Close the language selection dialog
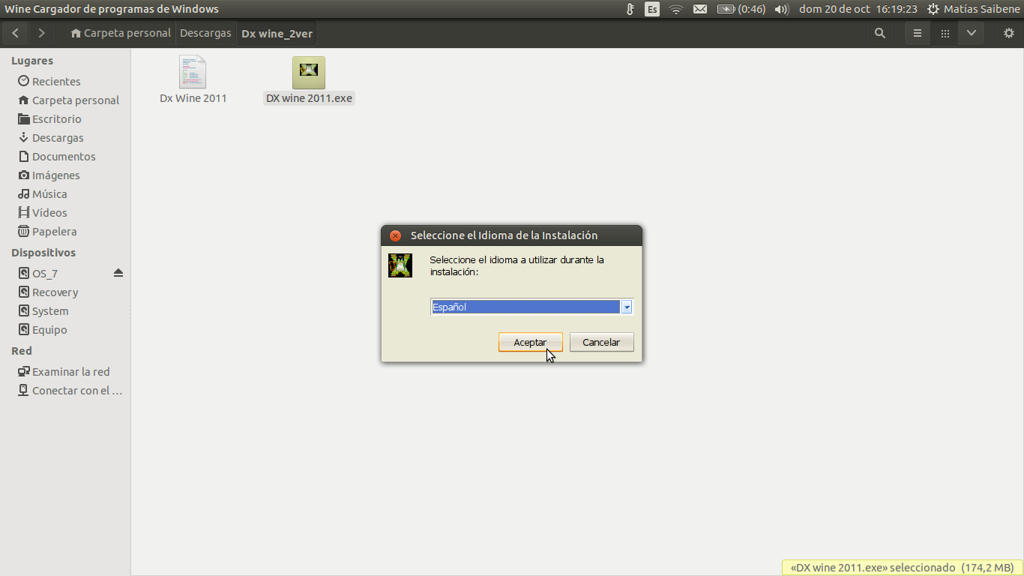Viewport: 1024px width, 576px height. click(x=395, y=235)
